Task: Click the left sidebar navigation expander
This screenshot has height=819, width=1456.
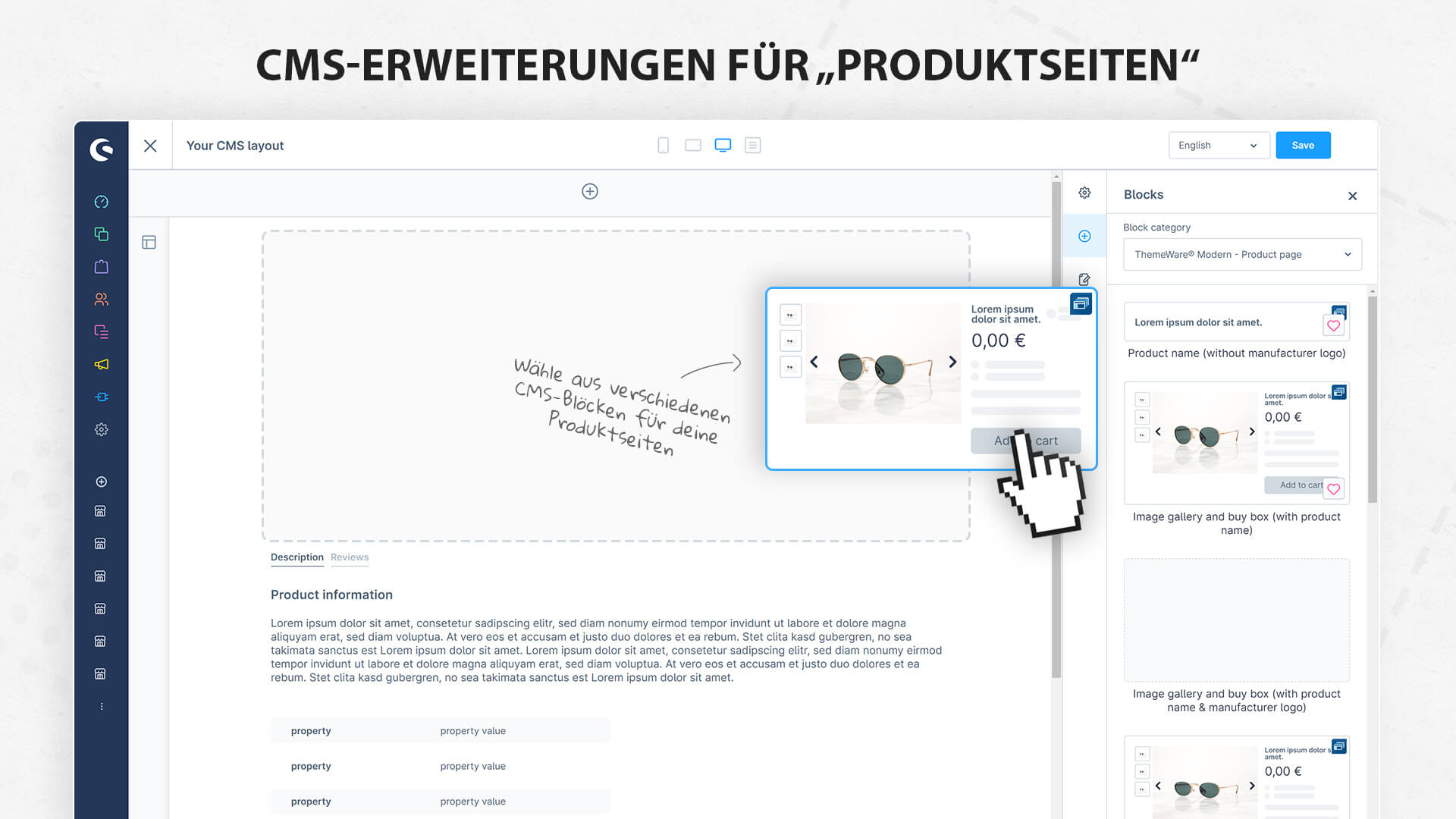Action: tap(100, 705)
